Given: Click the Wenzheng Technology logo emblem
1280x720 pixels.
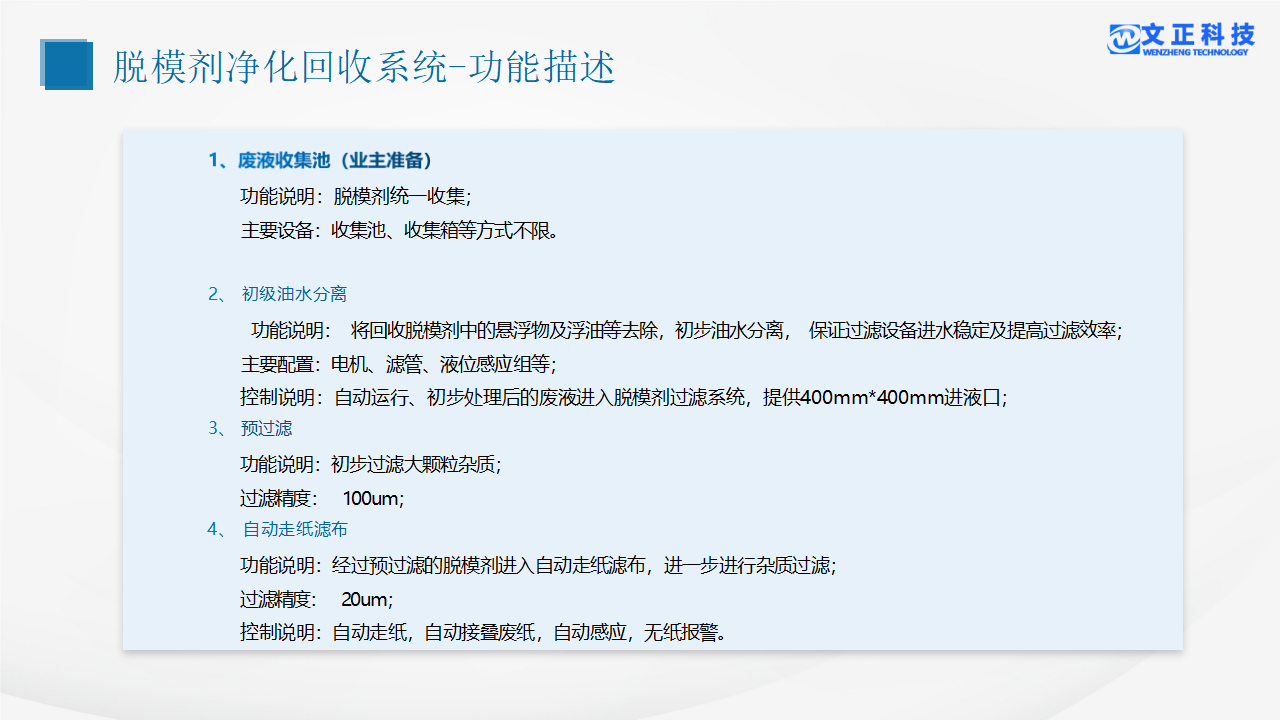Looking at the screenshot, I should pos(1124,38).
